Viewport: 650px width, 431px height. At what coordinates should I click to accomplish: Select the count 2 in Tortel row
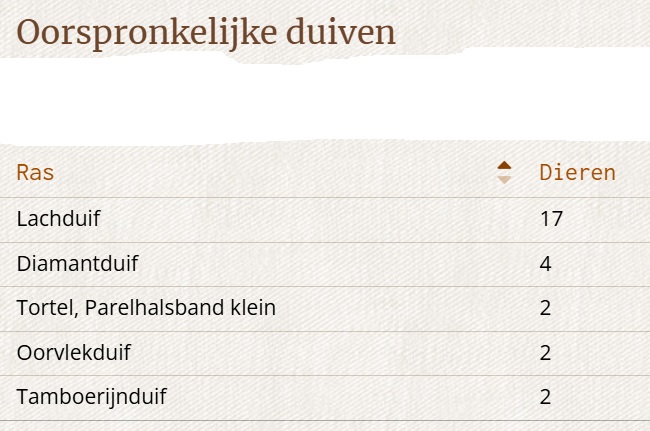point(546,308)
